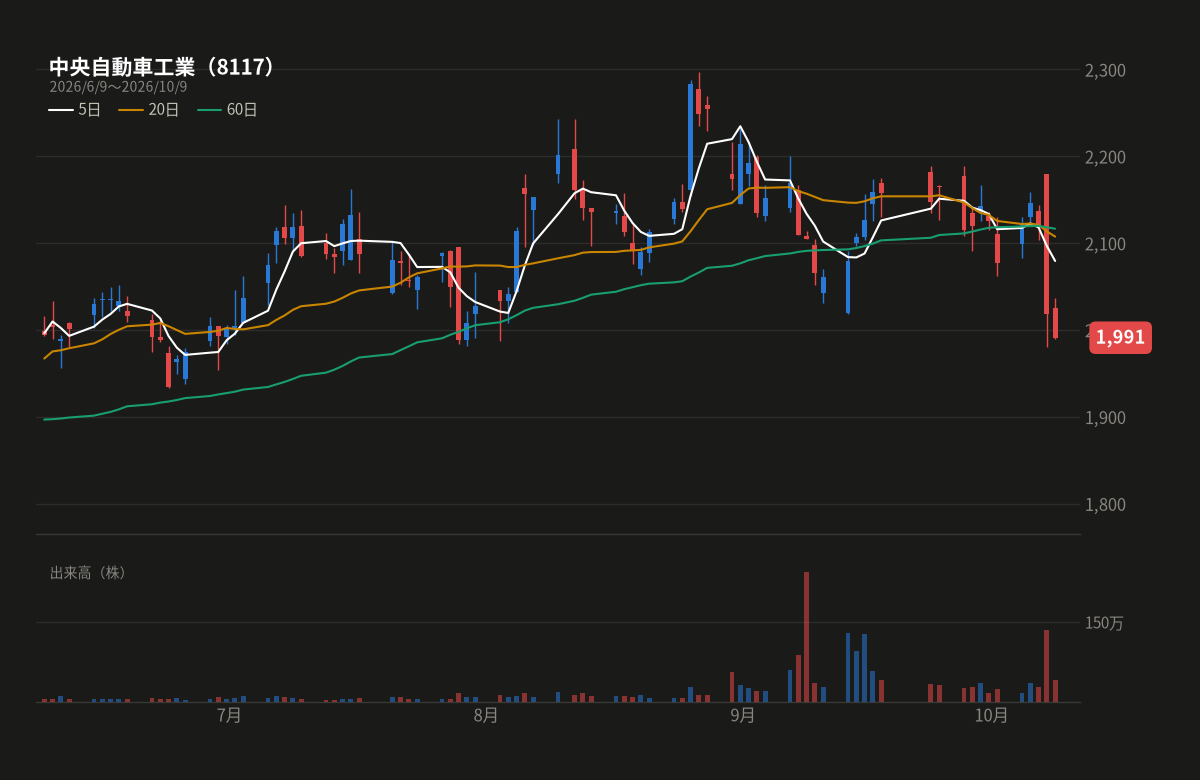Toggle the 20日 moving average legend
Image resolution: width=1200 pixels, height=780 pixels.
pyautogui.click(x=149, y=110)
